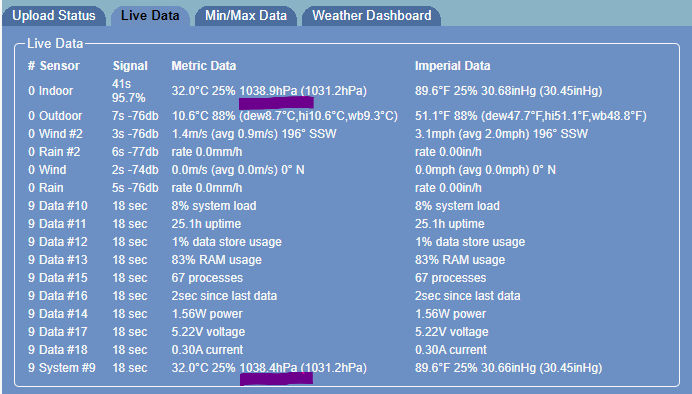Image resolution: width=692 pixels, height=394 pixels.
Task: Click the Indoor 1038.9hPa pressure reading
Action: point(268,91)
